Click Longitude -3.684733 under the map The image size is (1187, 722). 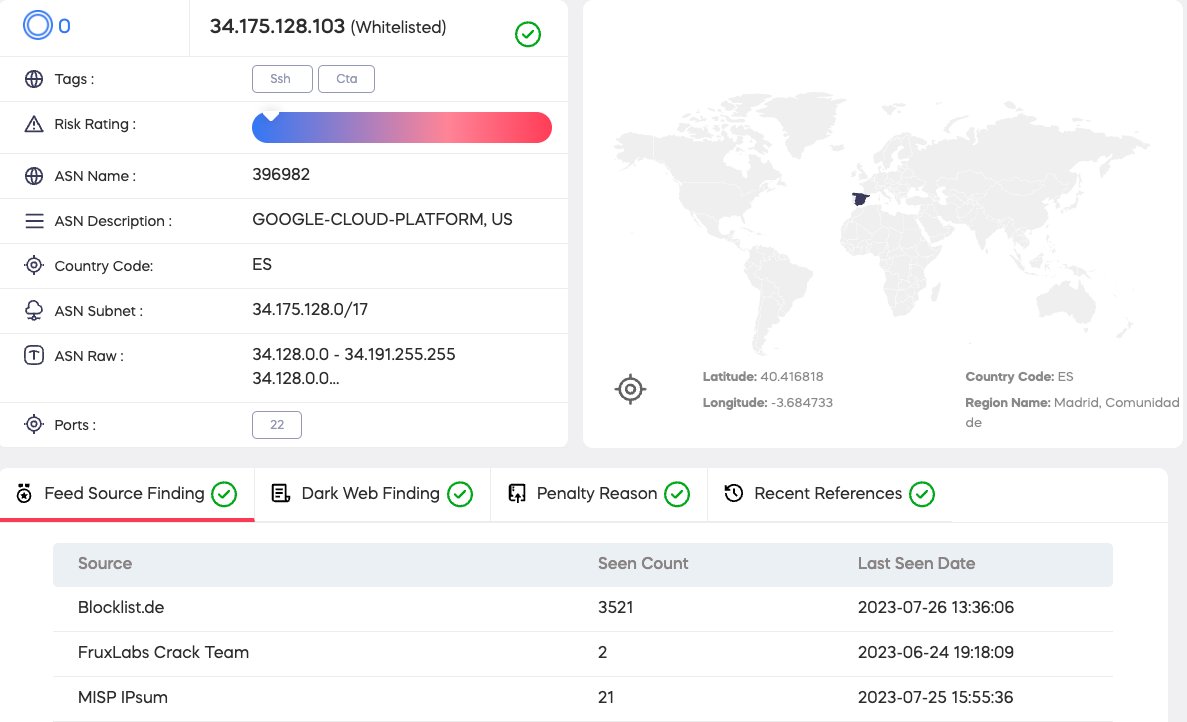pos(768,403)
